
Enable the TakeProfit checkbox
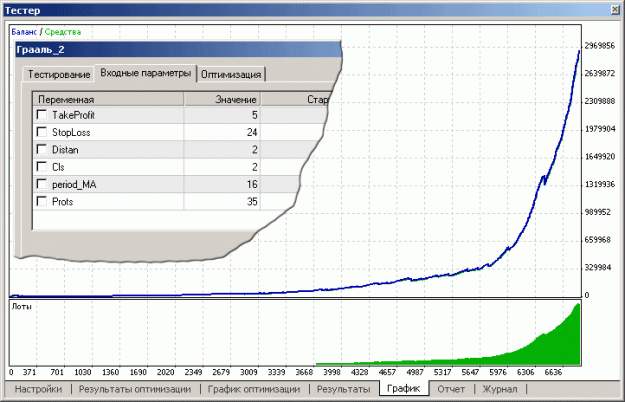(x=41, y=115)
